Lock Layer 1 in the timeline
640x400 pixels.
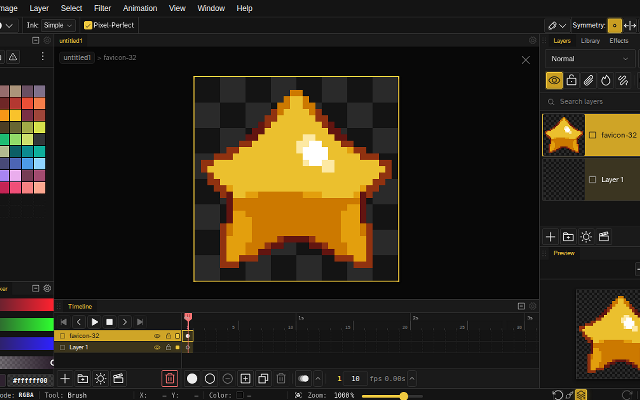pos(168,347)
